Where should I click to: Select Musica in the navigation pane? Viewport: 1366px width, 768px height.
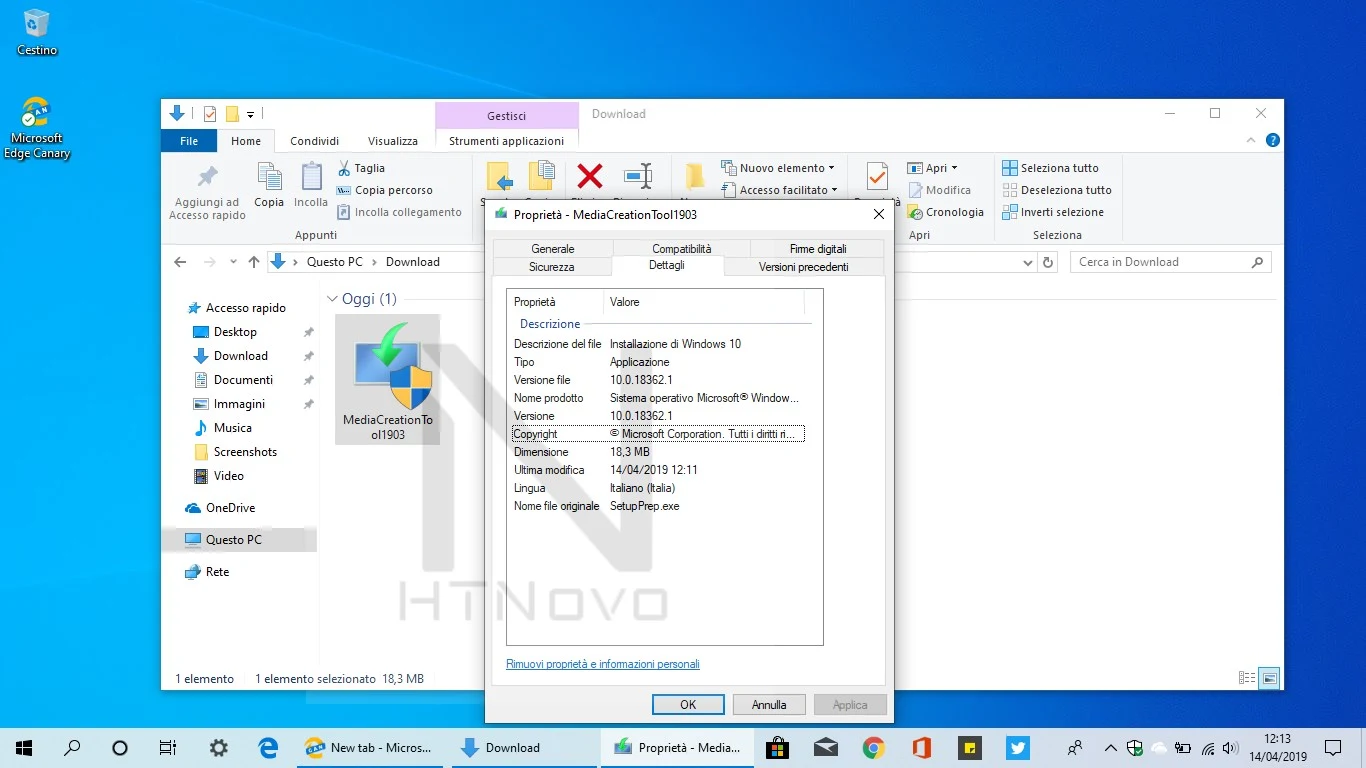[232, 428]
